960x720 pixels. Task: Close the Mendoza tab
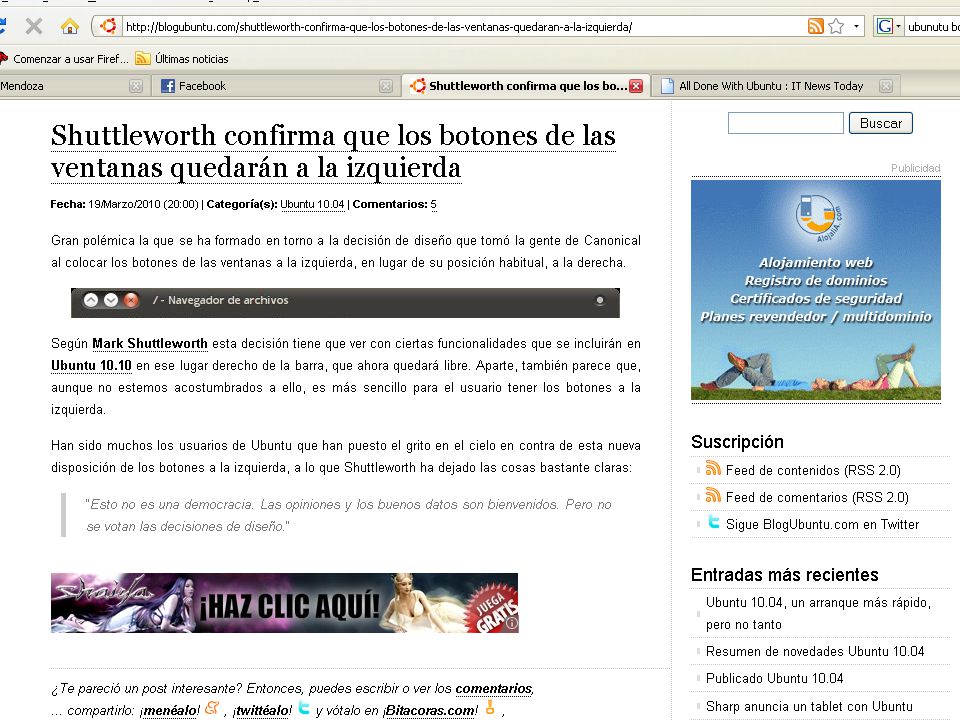coord(136,86)
